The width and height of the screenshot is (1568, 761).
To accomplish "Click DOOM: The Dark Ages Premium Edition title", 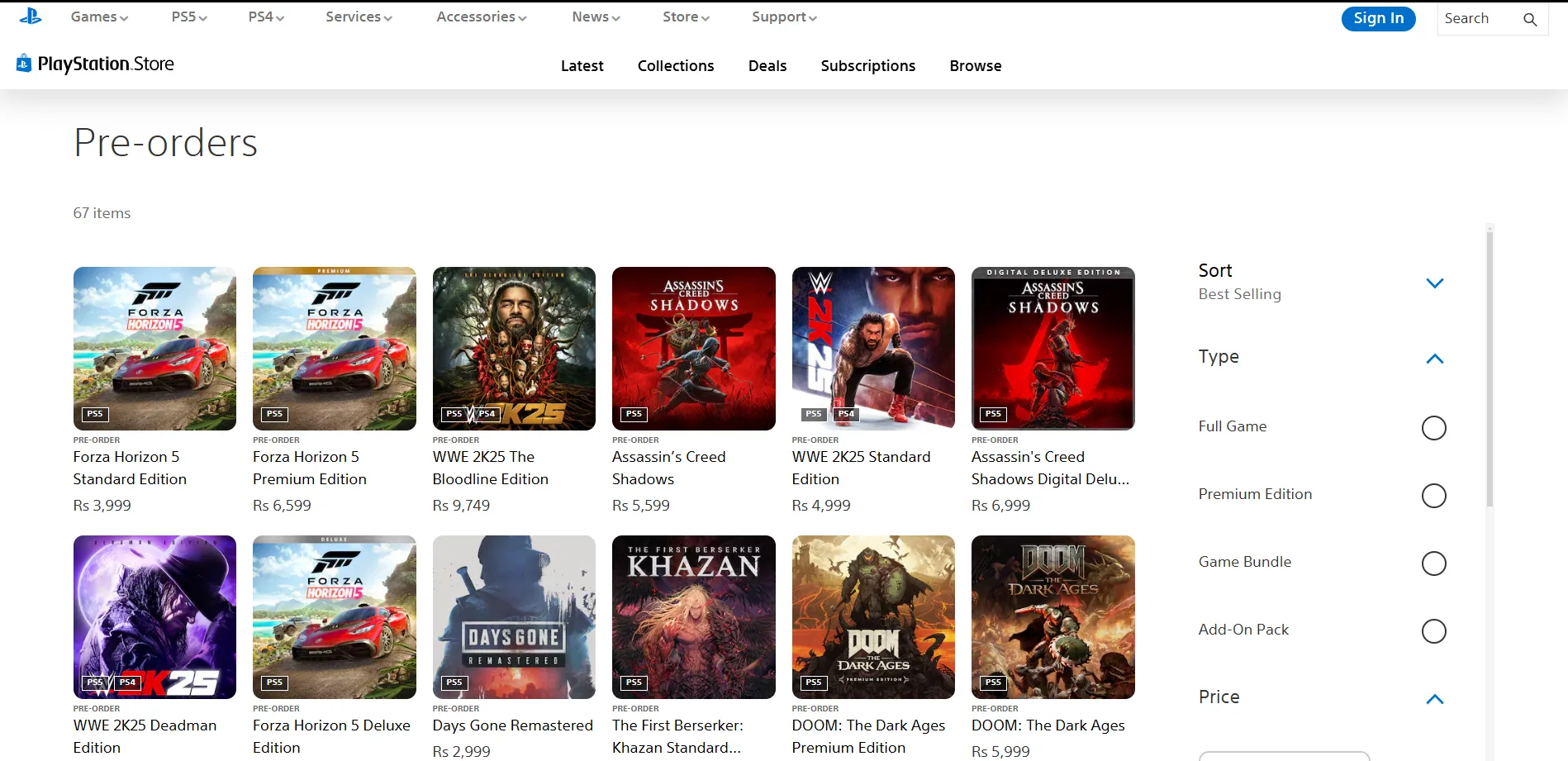I will coord(868,736).
